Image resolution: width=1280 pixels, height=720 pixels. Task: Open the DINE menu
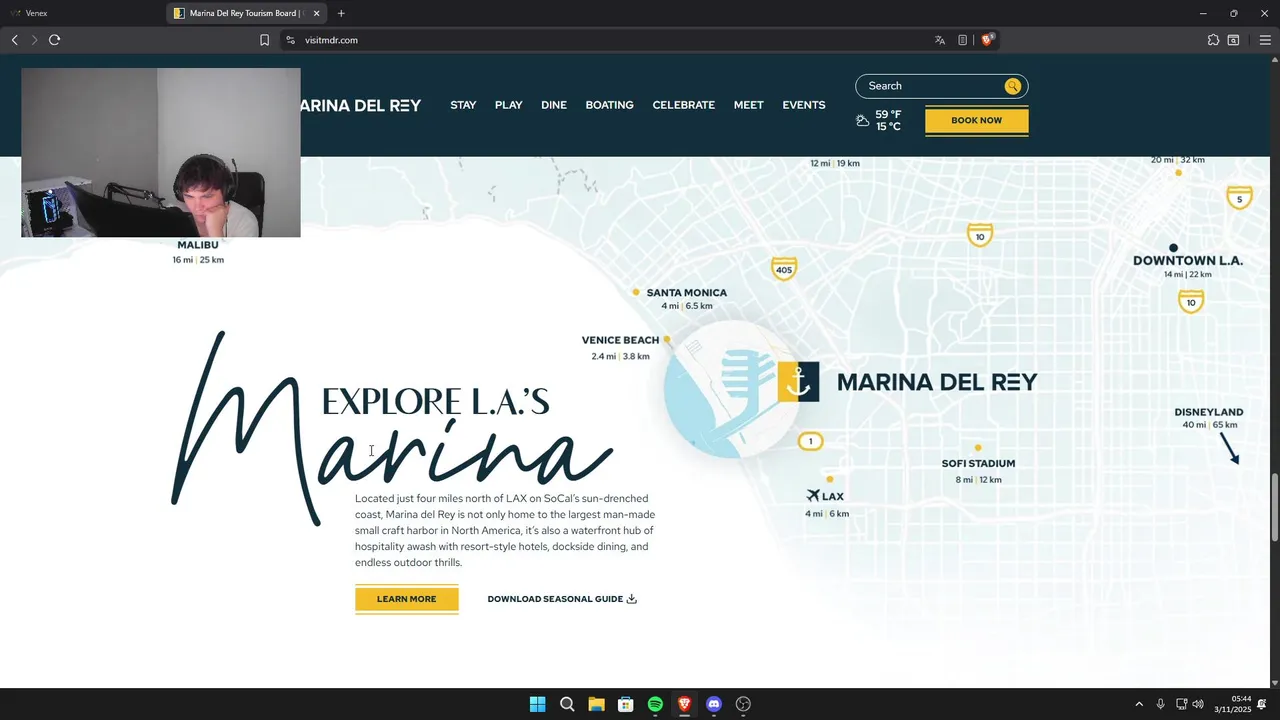[554, 105]
